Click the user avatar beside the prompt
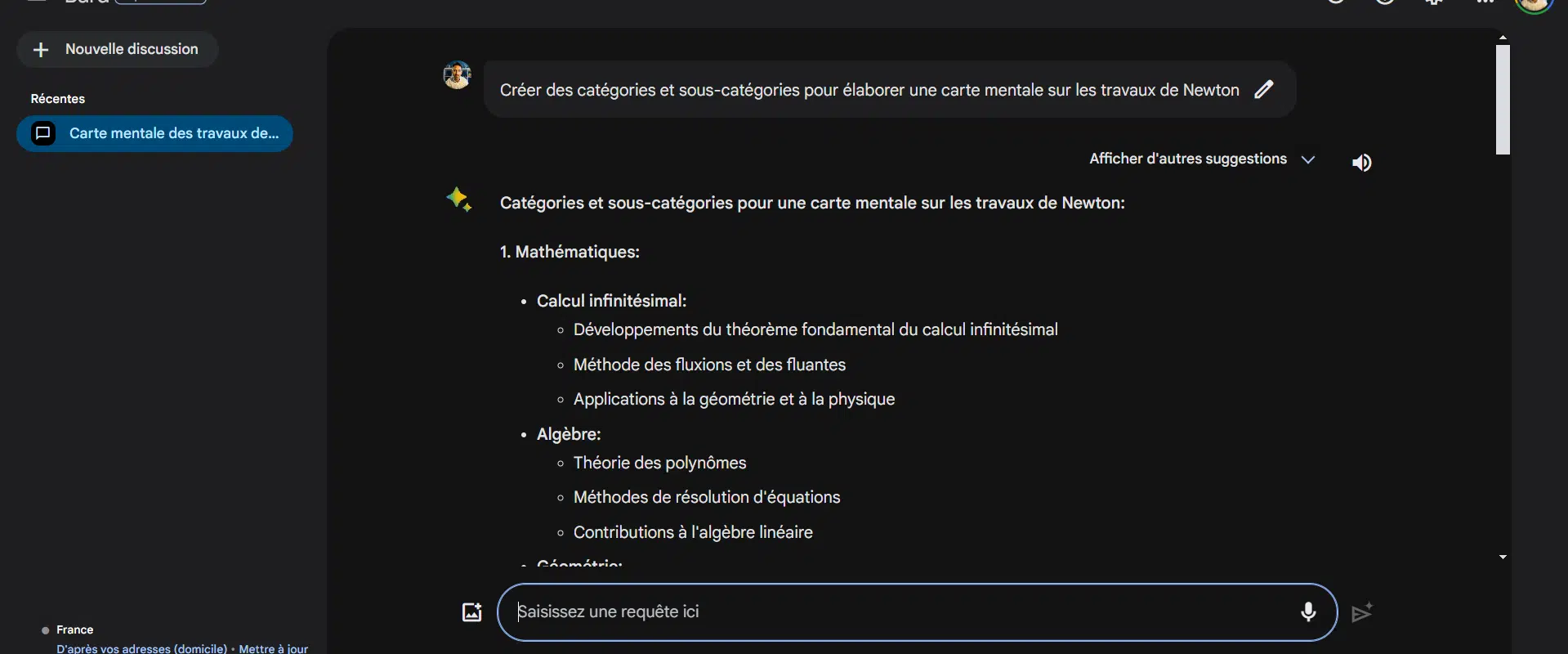The width and height of the screenshot is (1568, 654). 457,76
